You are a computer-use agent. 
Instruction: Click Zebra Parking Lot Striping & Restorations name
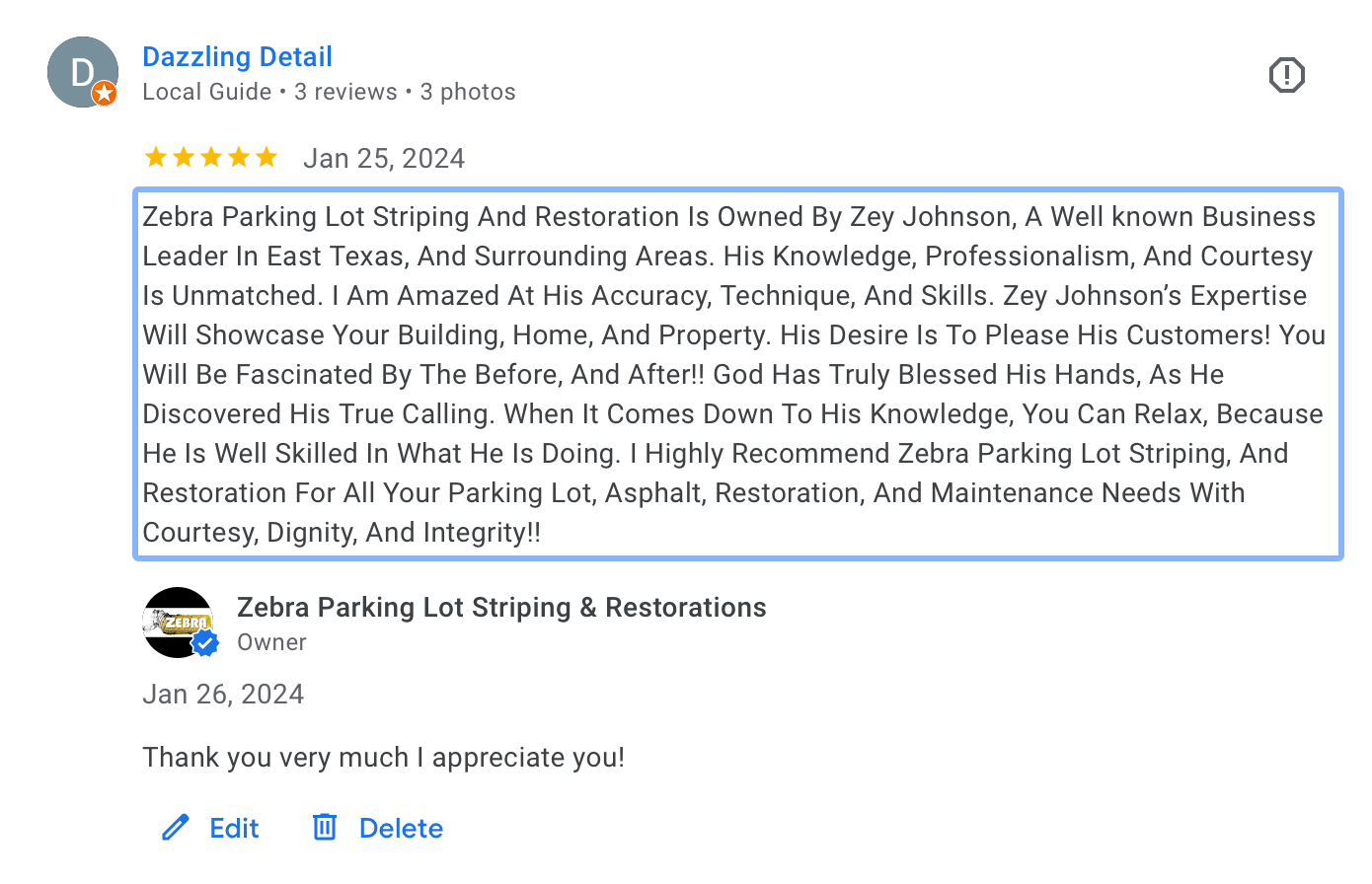coord(501,608)
